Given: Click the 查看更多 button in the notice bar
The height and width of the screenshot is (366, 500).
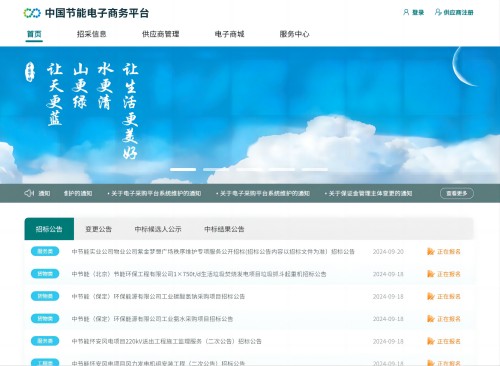Looking at the screenshot, I should [457, 193].
